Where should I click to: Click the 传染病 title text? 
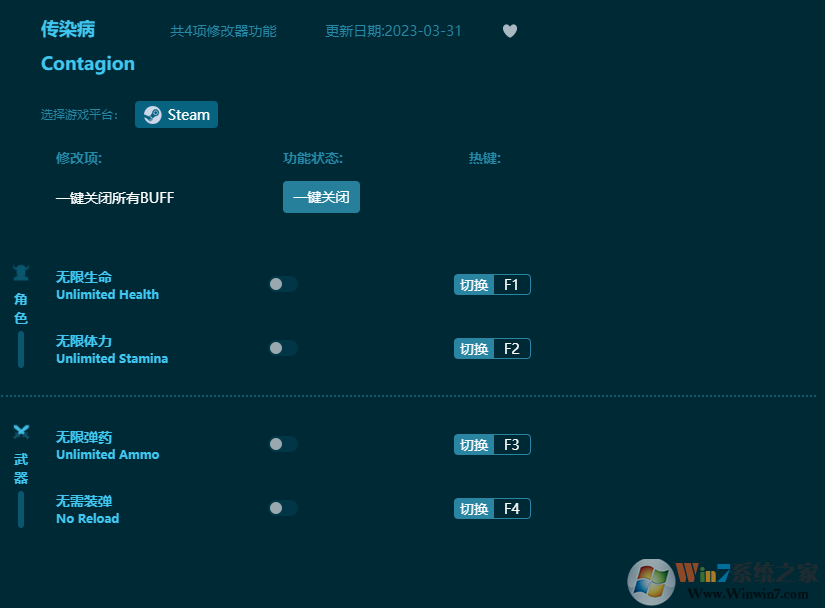68,29
